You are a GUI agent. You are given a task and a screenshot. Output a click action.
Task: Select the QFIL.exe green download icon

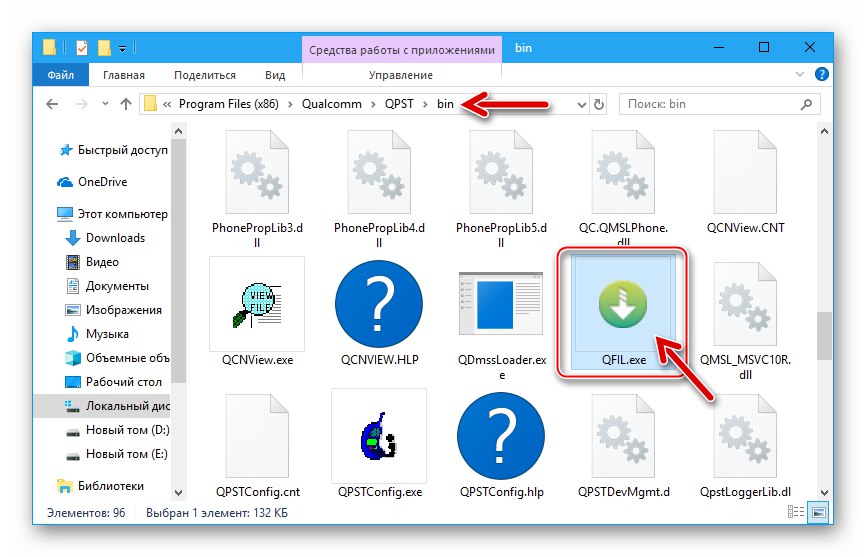(x=623, y=304)
